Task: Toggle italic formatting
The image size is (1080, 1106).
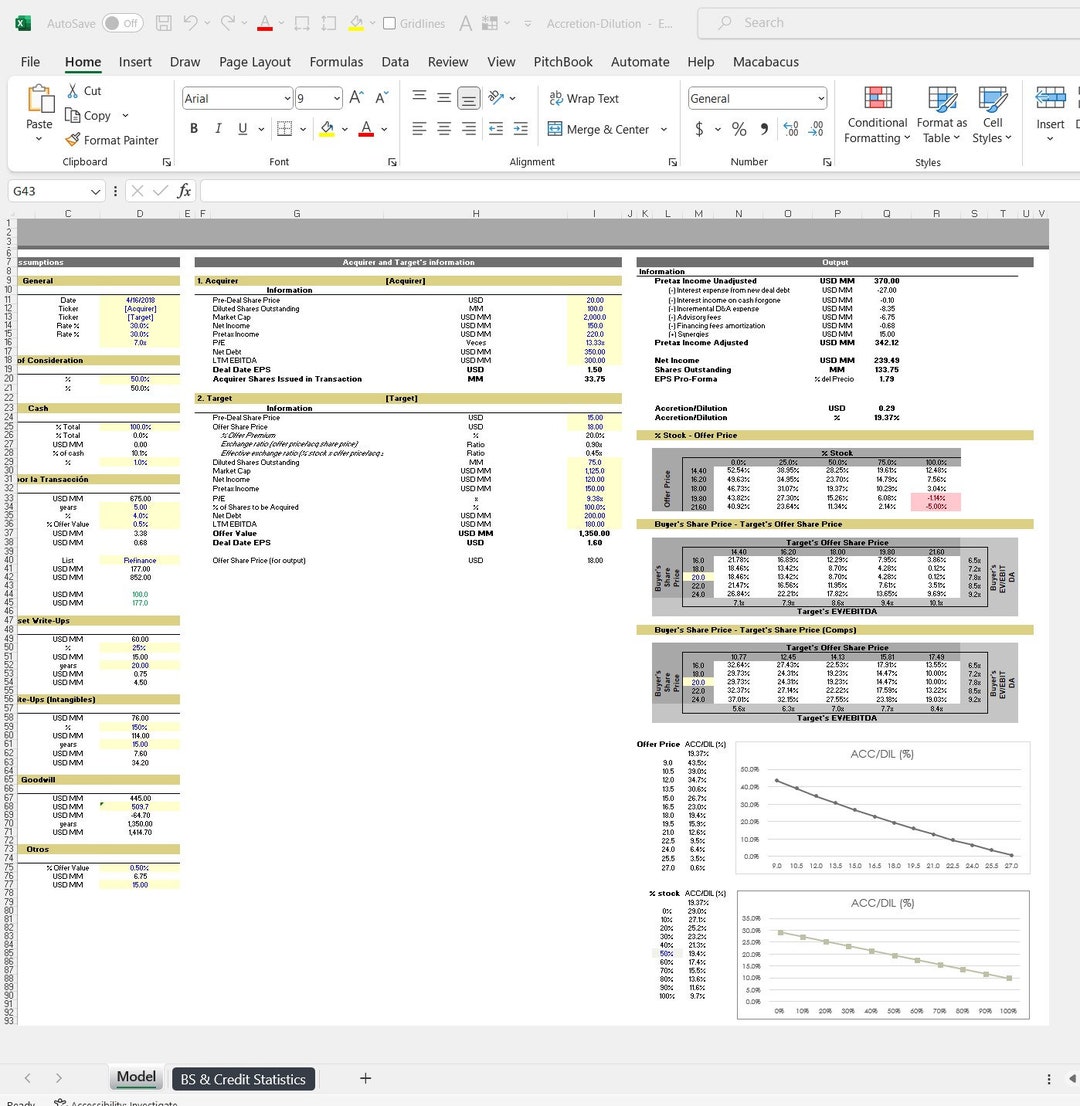Action: [x=218, y=130]
